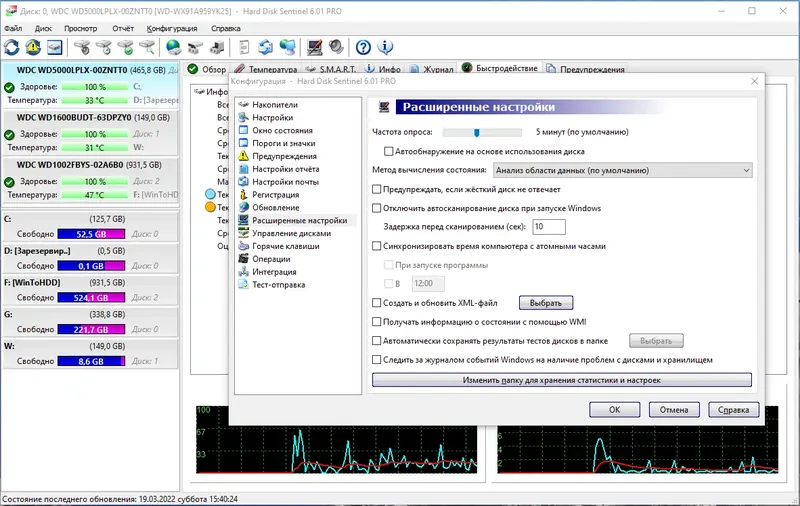Enable Синхронизировать время компьютера с атомными часами
800x506 pixels.
pos(377,246)
